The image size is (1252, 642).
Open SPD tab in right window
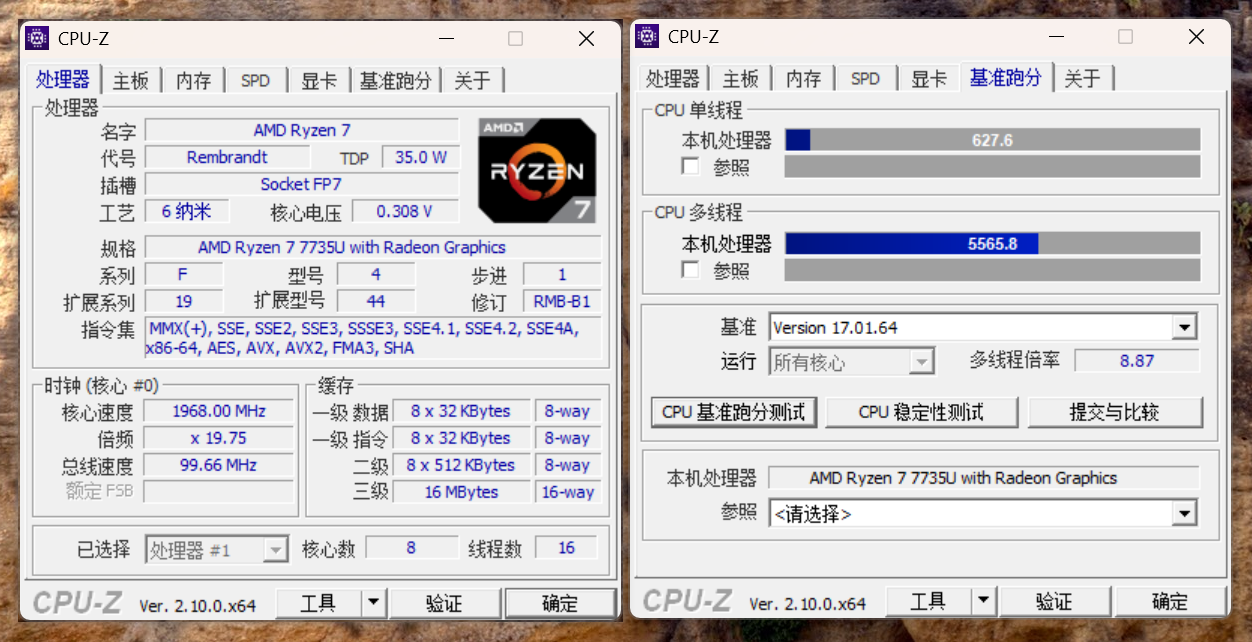coord(865,79)
